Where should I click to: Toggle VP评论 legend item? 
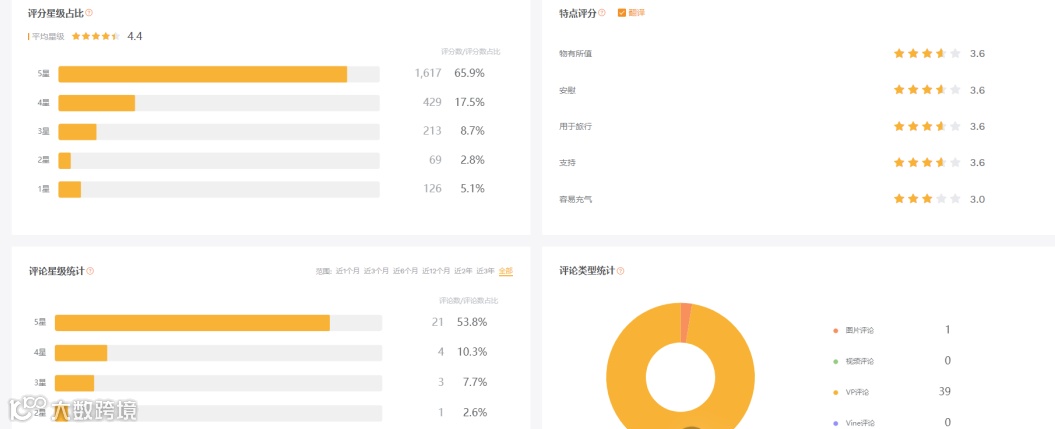tap(852, 392)
